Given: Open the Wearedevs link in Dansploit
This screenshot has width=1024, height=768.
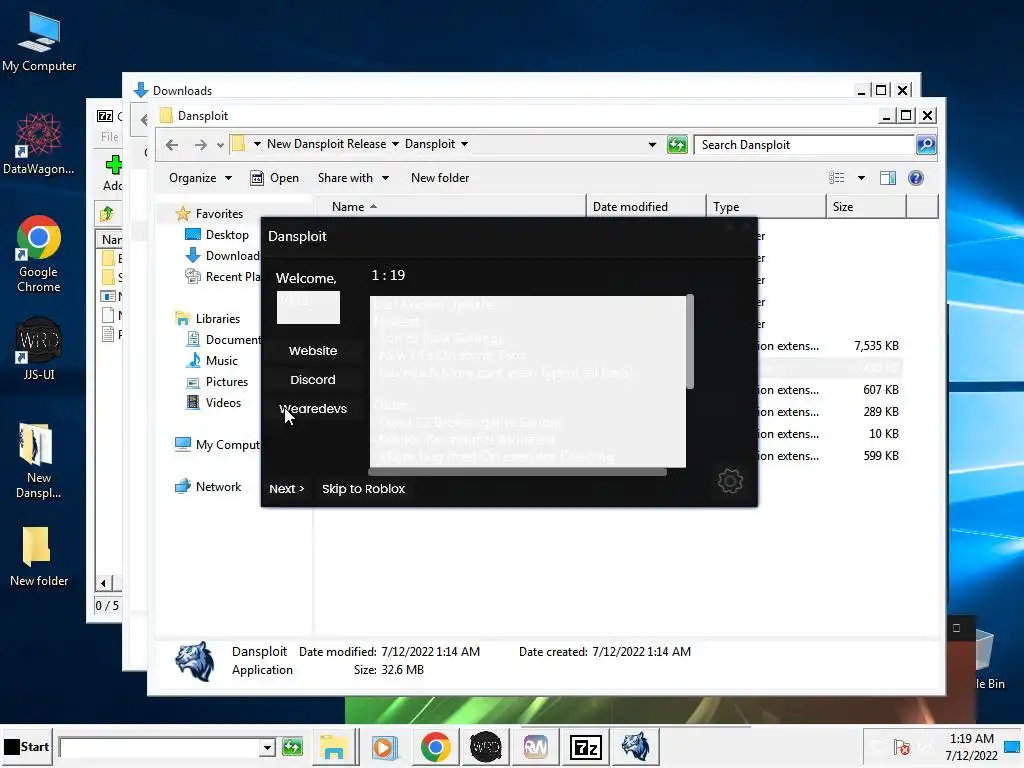Looking at the screenshot, I should [x=313, y=409].
